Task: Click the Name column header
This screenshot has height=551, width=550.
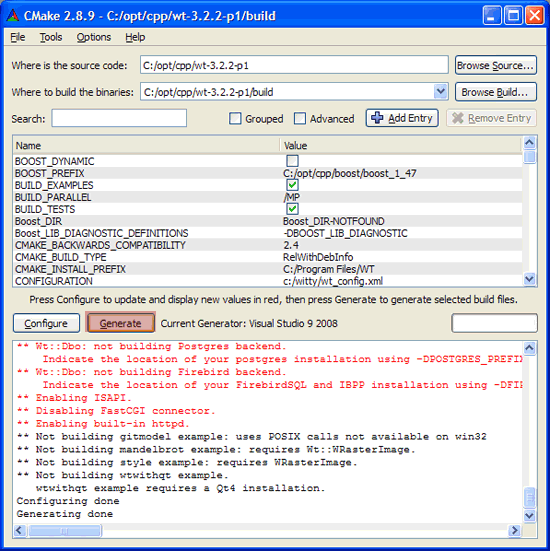Action: pos(146,145)
